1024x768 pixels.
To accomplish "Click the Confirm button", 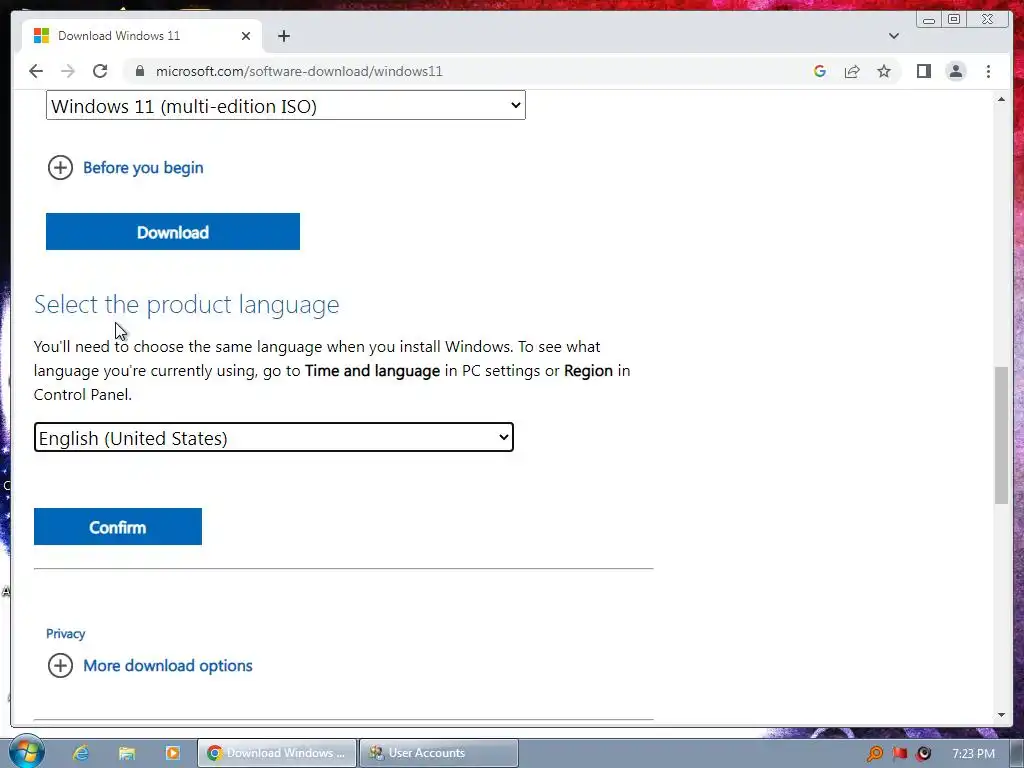I will pyautogui.click(x=118, y=526).
